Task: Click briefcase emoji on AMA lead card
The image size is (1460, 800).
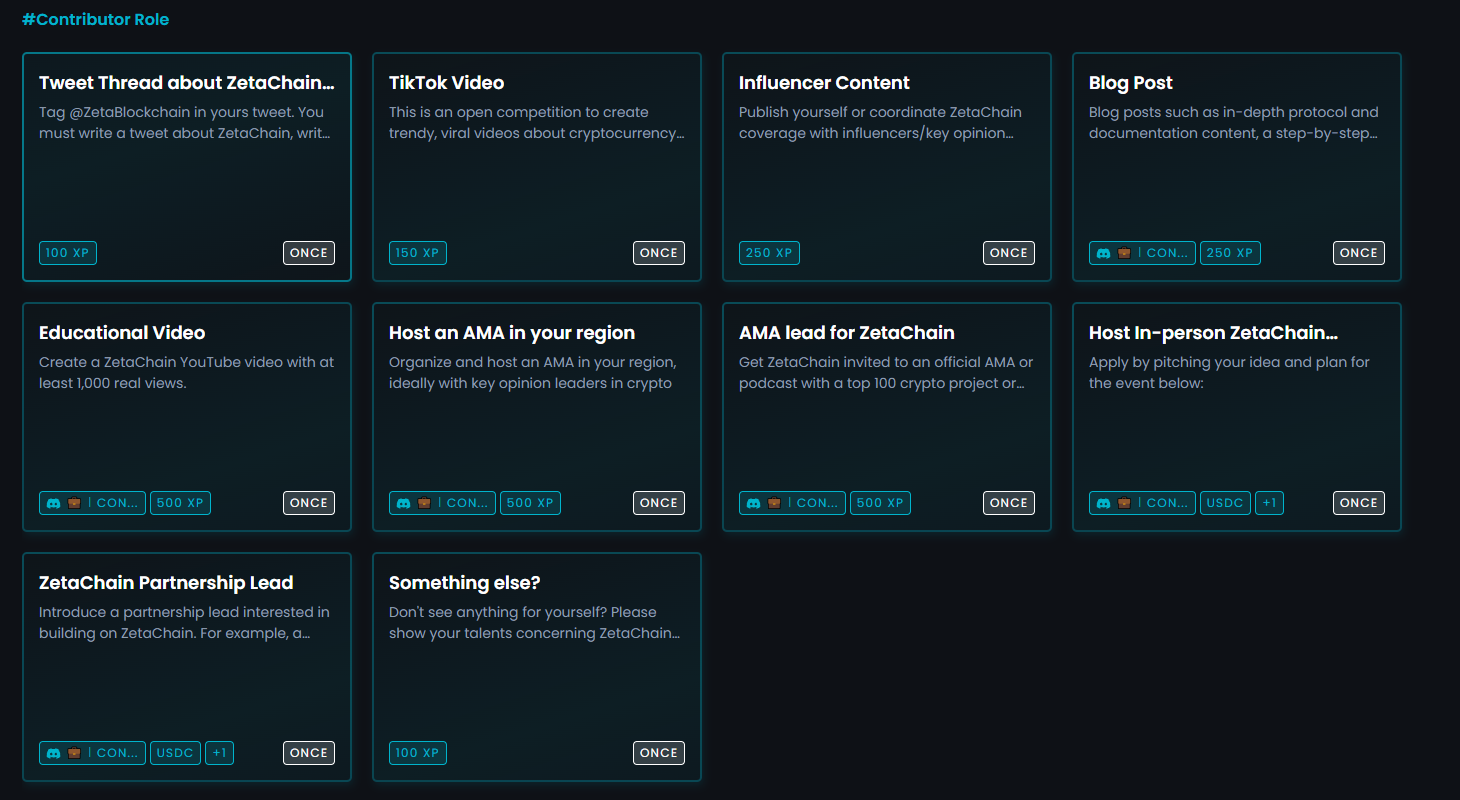Action: coord(774,503)
